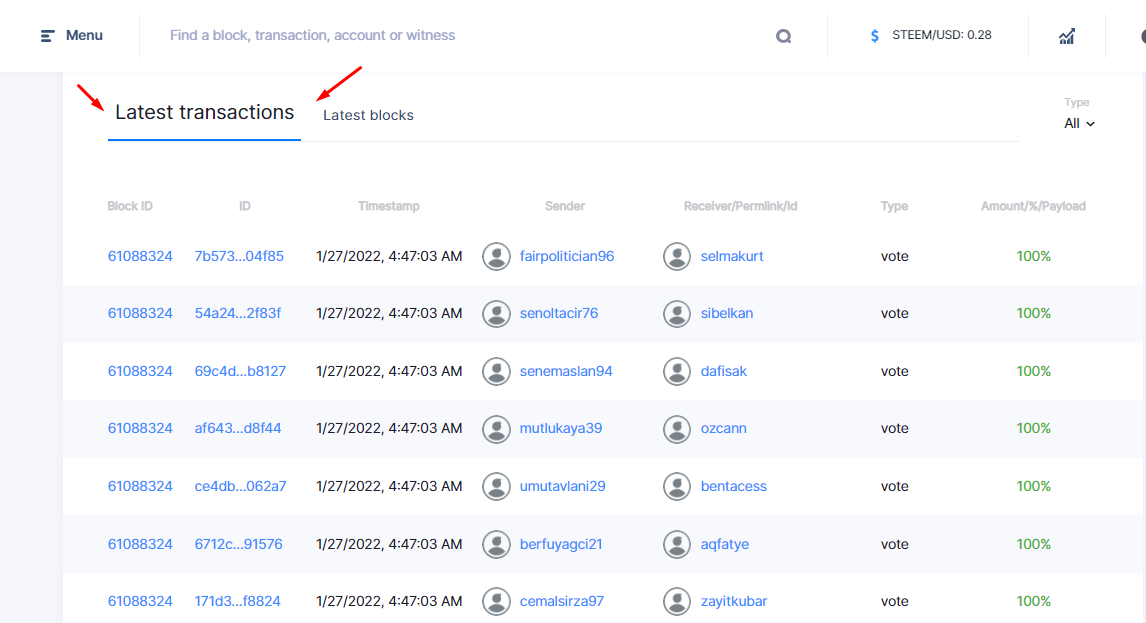This screenshot has height=623, width=1146.
Task: Open zayitkubar receiver link
Action: click(734, 601)
